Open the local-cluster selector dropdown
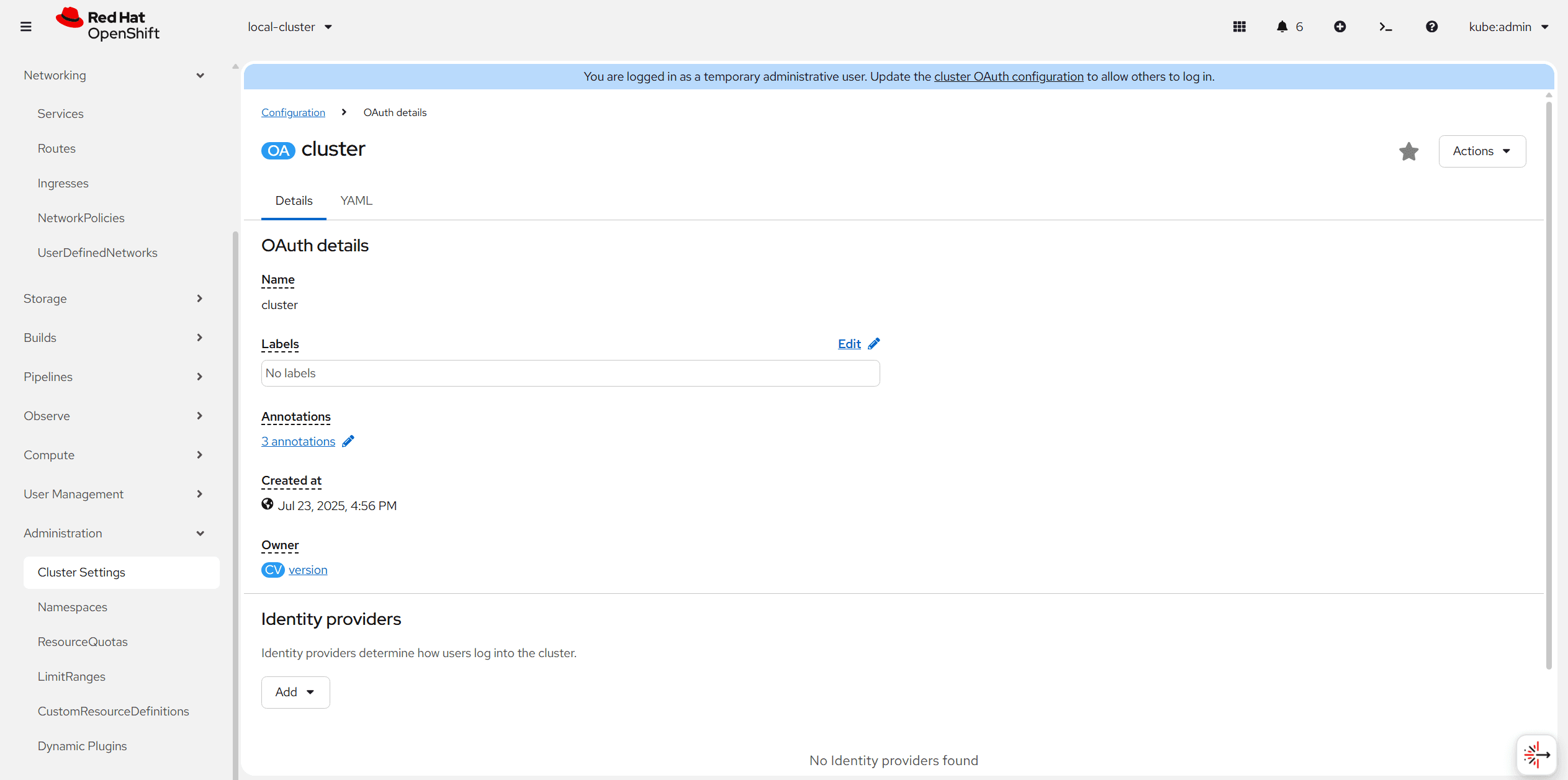The image size is (1568, 780). pyautogui.click(x=290, y=27)
